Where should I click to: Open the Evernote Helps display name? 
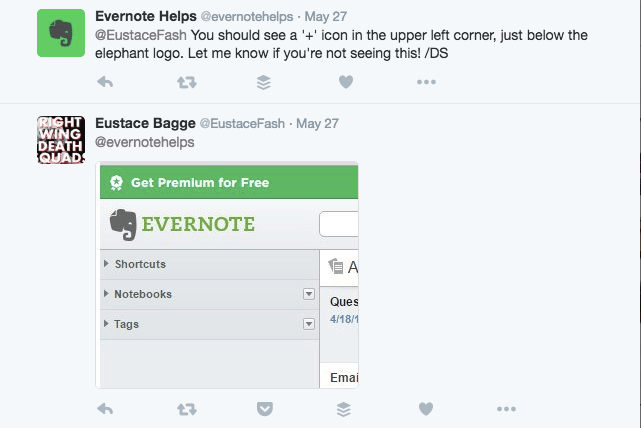(146, 16)
